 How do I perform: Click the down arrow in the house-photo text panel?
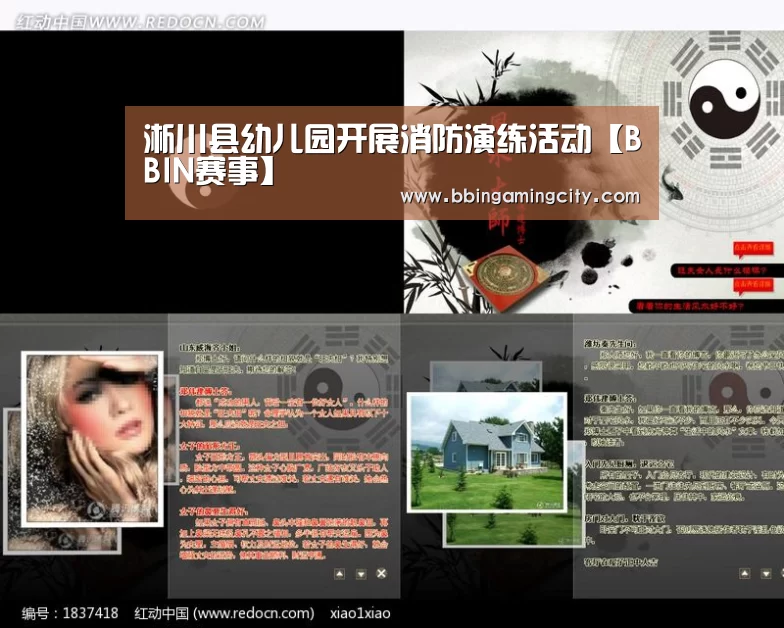tap(766, 574)
